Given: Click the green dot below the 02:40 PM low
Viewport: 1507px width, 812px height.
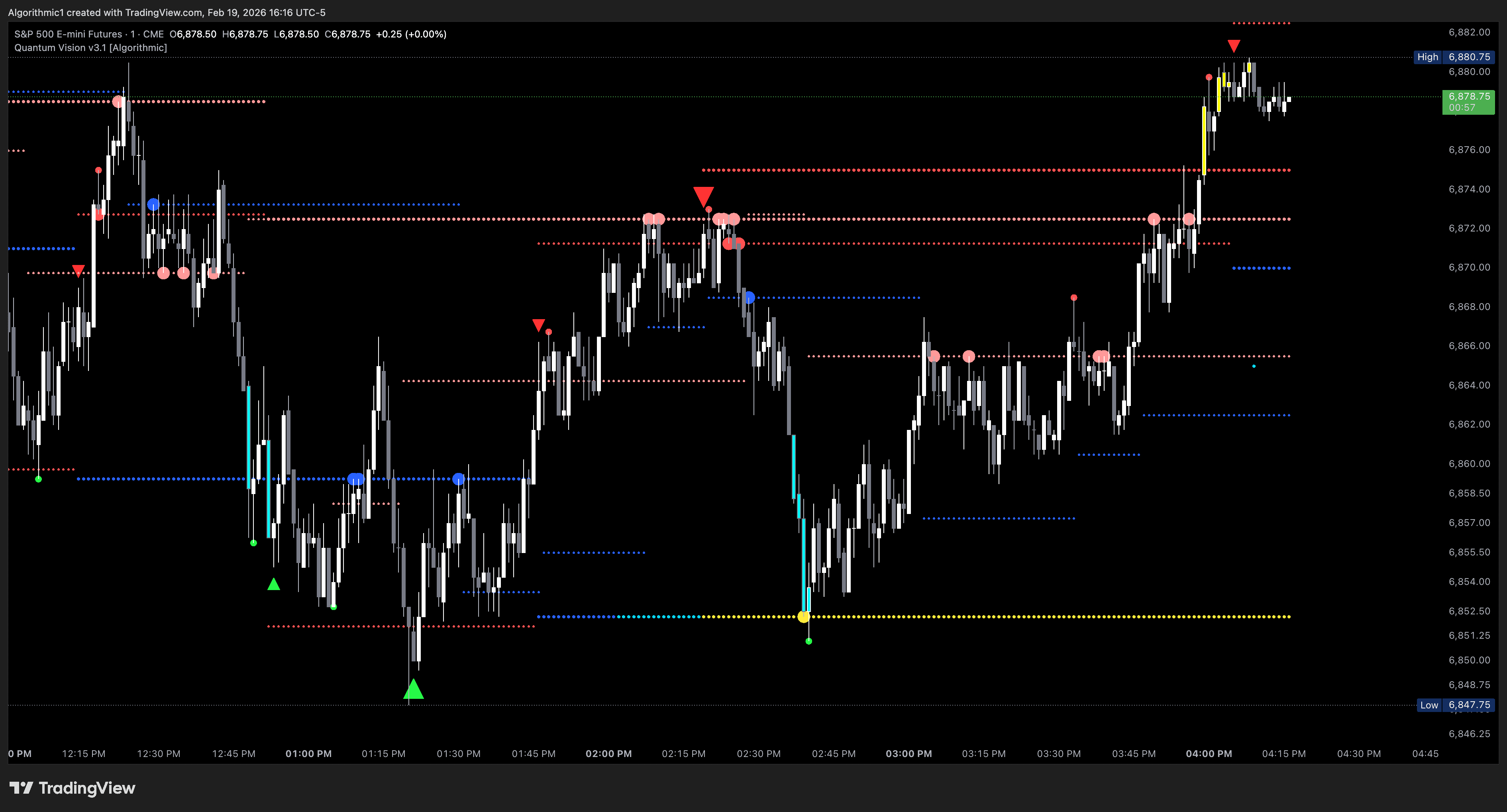Looking at the screenshot, I should click(x=808, y=641).
